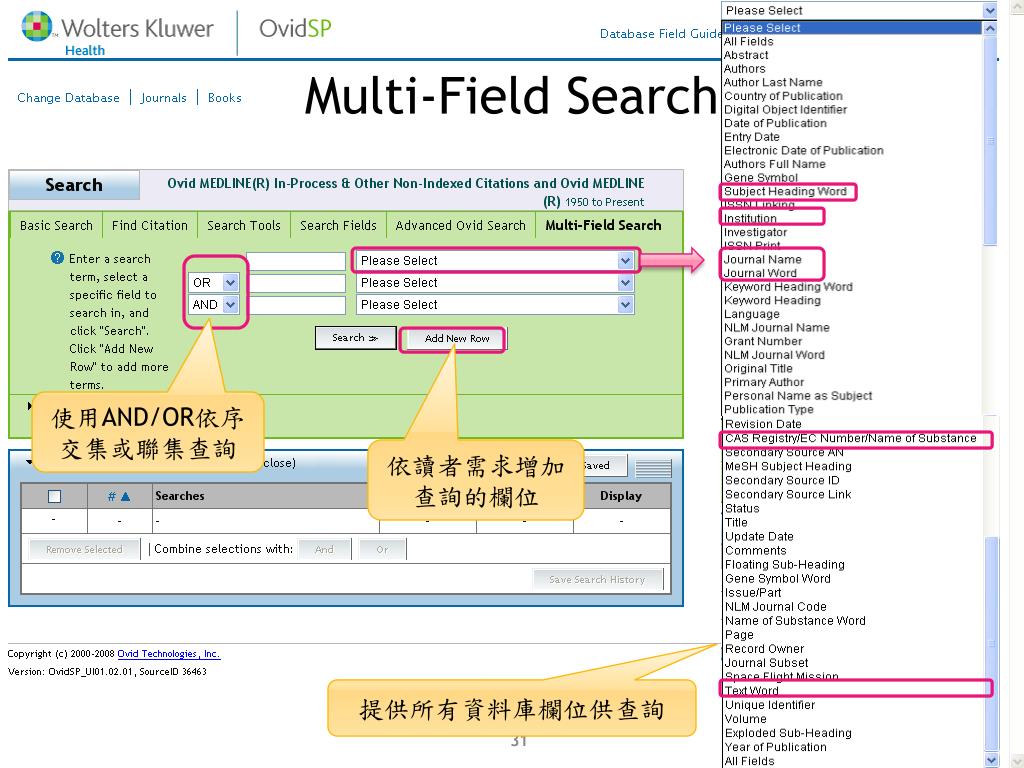Screen dimensions: 1024x768
Task: Select Title field option
Action: (736, 522)
